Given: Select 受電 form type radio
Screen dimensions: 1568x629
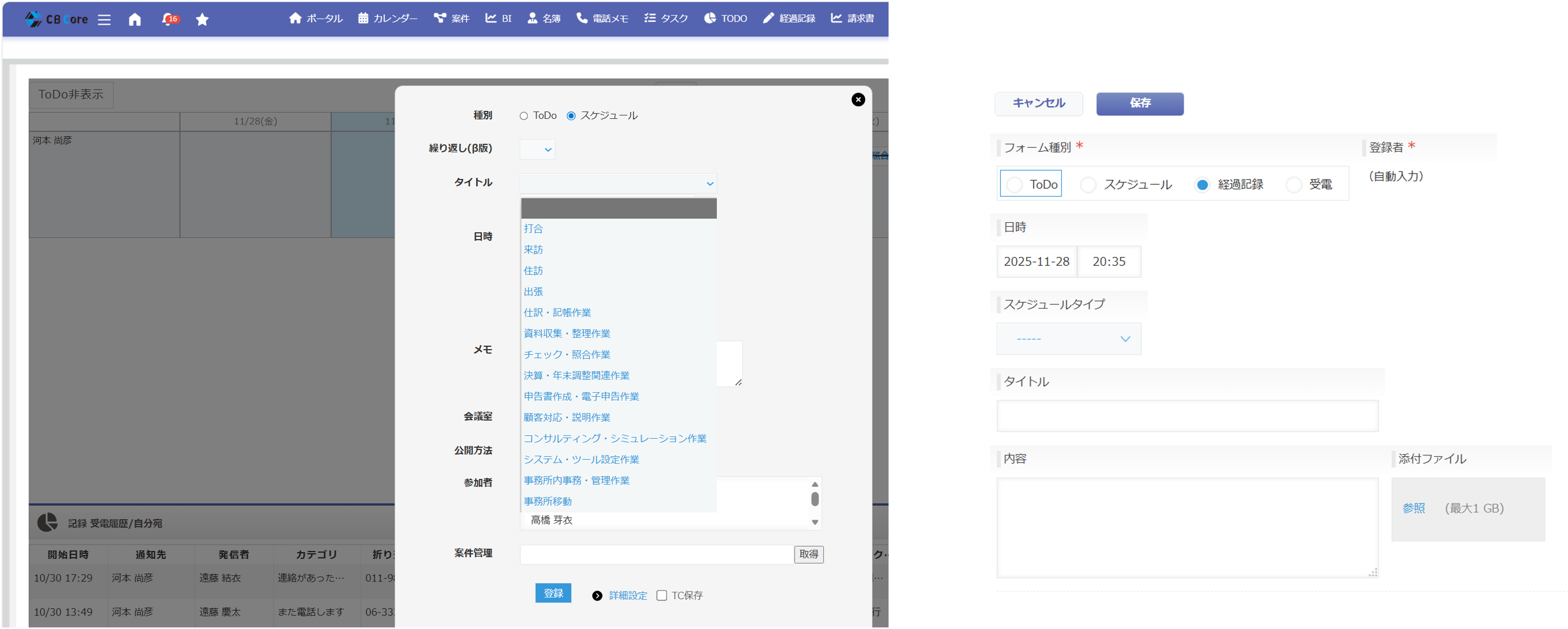Looking at the screenshot, I should [x=1294, y=184].
